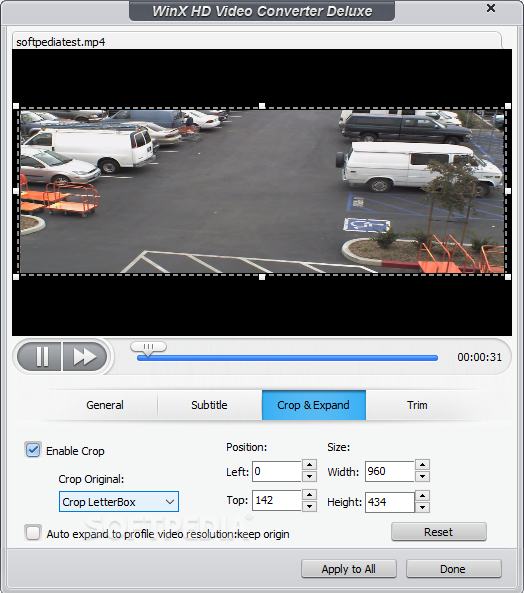Screen dimensions: 524x593
Task: Select the Crop & Expand tab
Action: [x=314, y=405]
